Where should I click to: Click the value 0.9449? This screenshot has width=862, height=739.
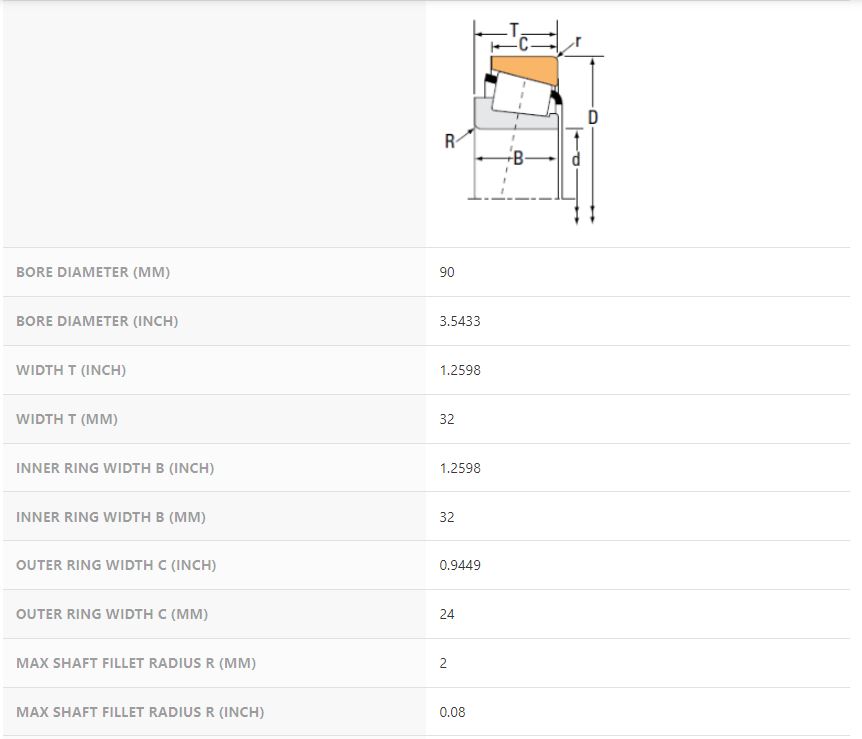460,565
